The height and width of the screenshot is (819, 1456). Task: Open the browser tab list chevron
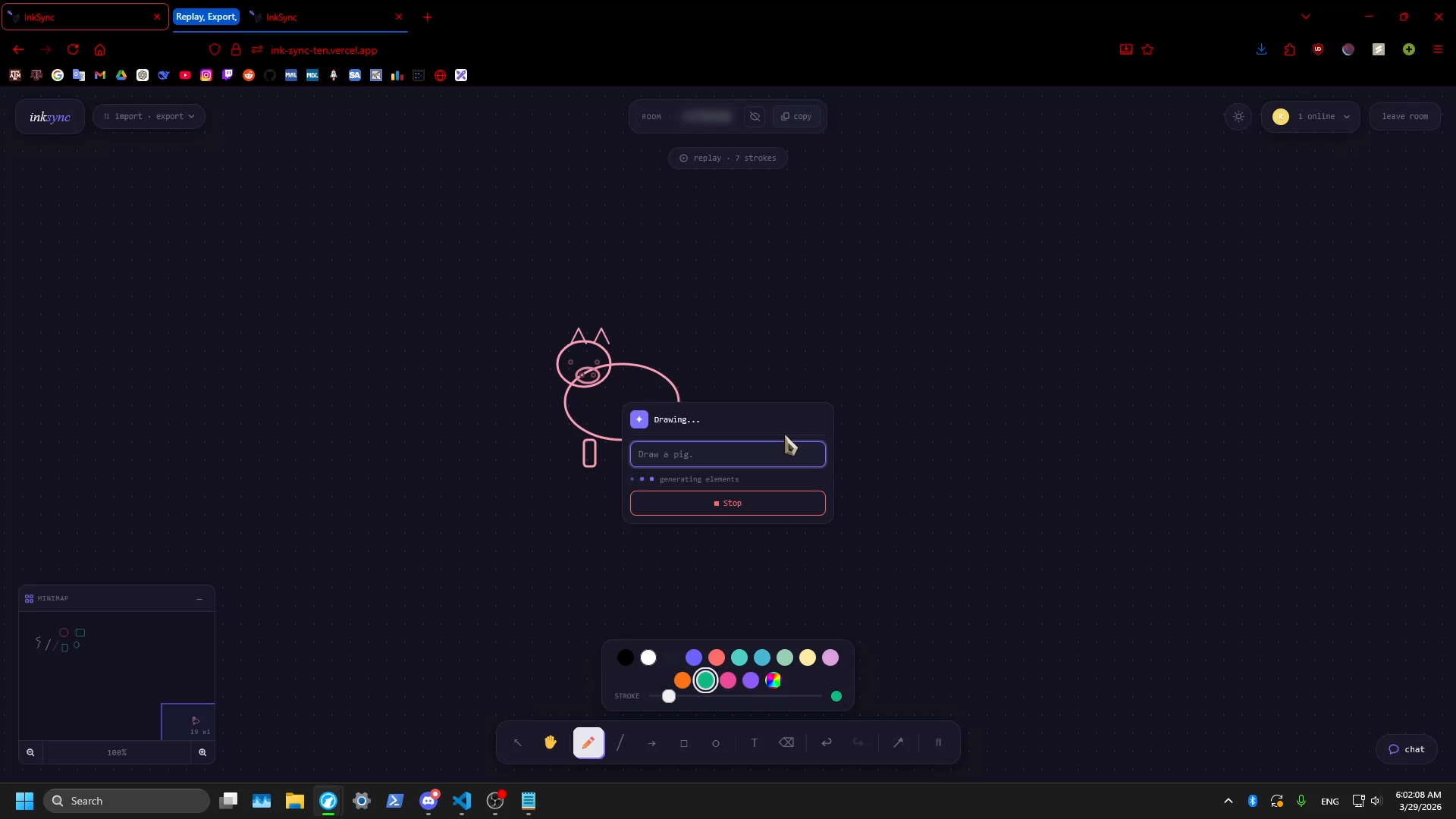tap(1306, 17)
